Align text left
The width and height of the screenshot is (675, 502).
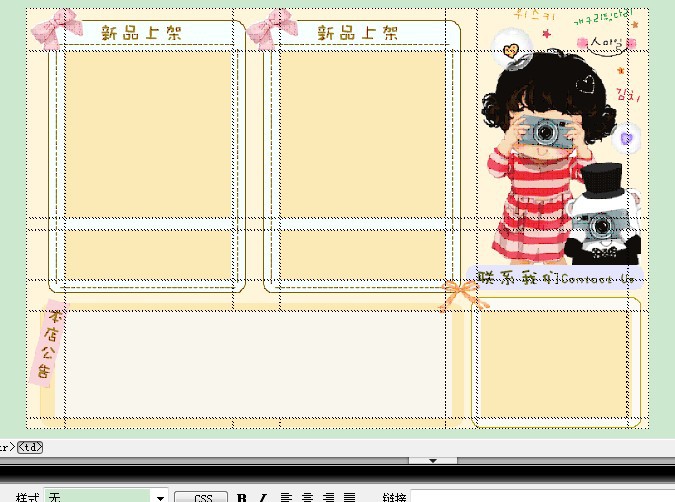coord(286,498)
